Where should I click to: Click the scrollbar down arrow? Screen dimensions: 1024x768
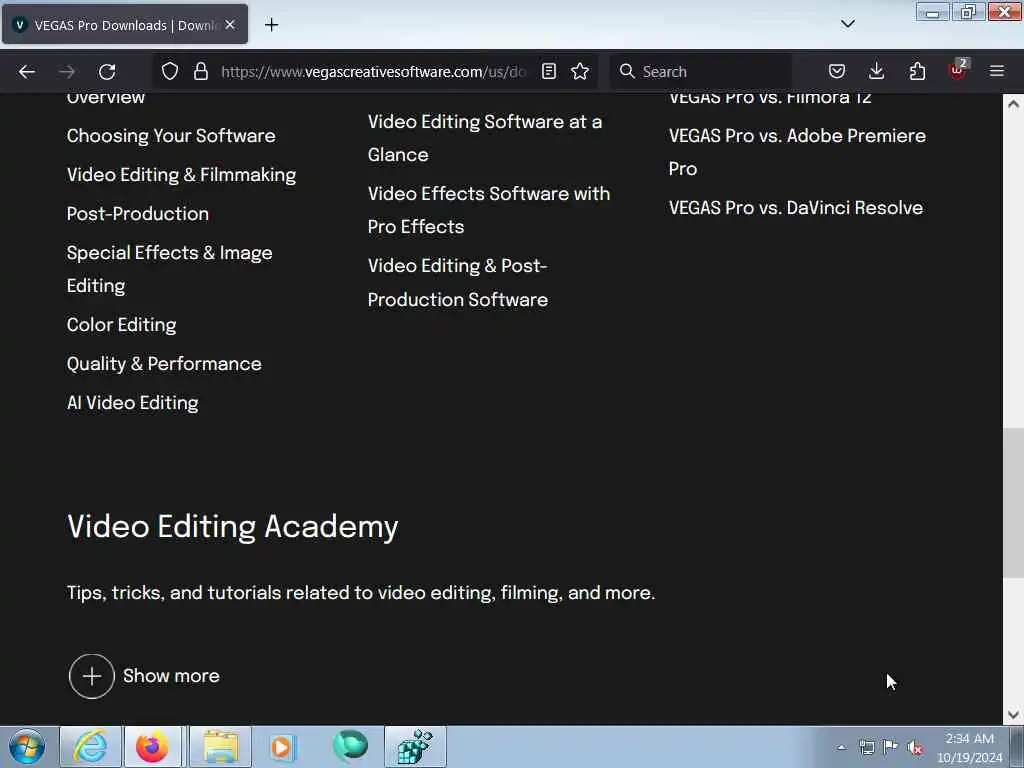click(1013, 714)
